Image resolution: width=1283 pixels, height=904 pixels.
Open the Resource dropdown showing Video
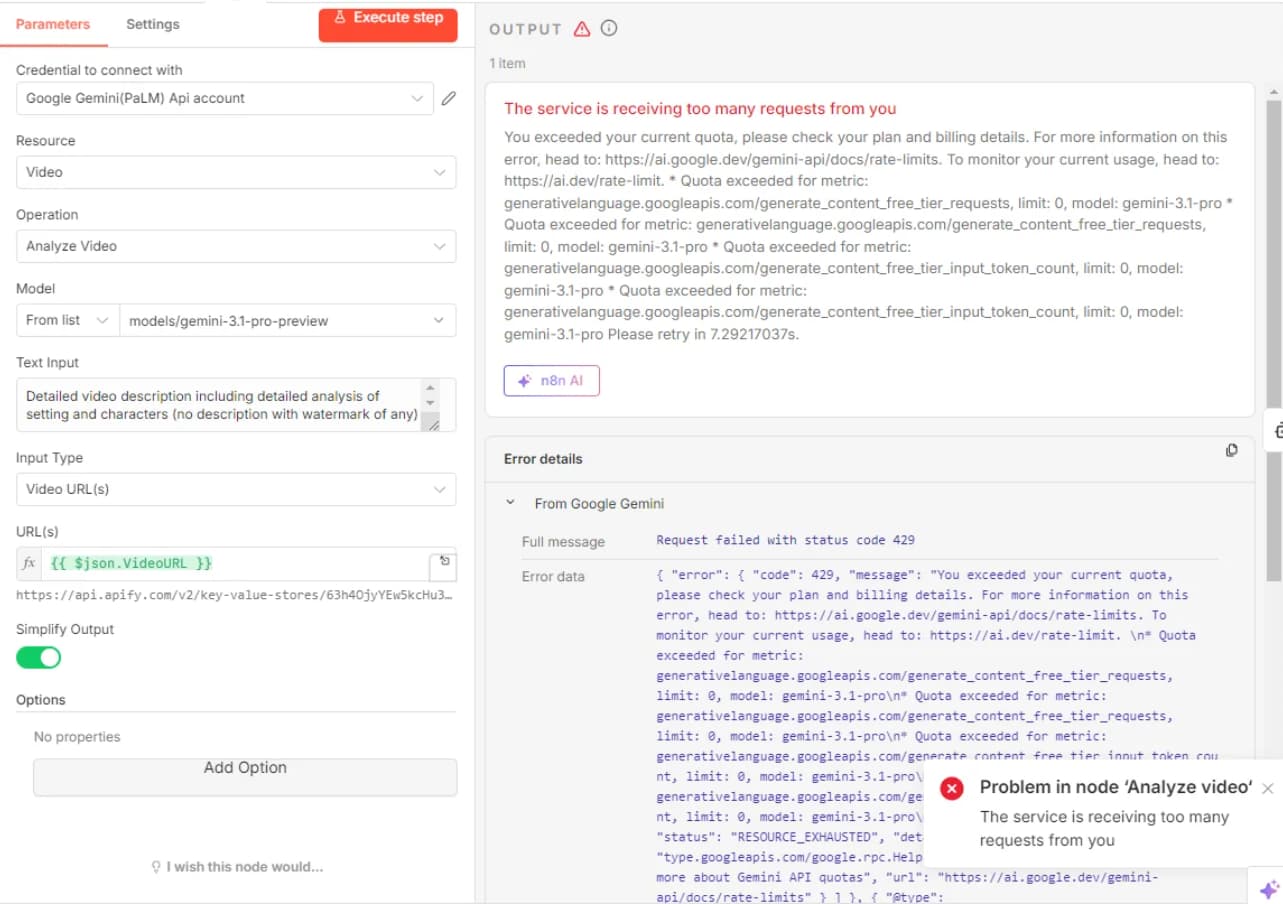tap(236, 172)
